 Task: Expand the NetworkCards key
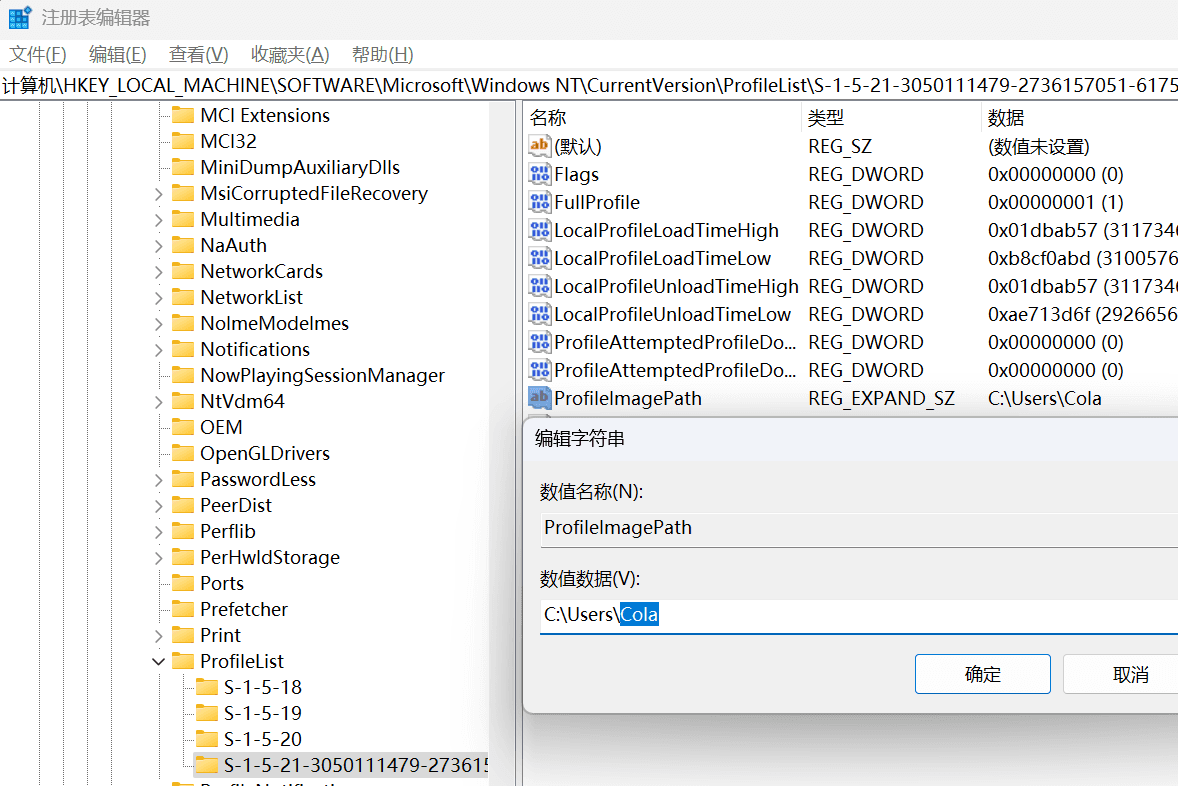coord(159,272)
